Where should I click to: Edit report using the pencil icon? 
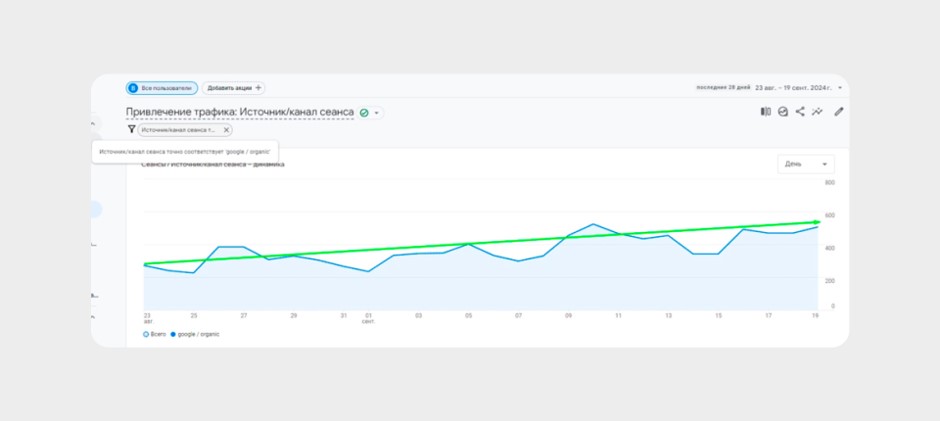tap(839, 112)
